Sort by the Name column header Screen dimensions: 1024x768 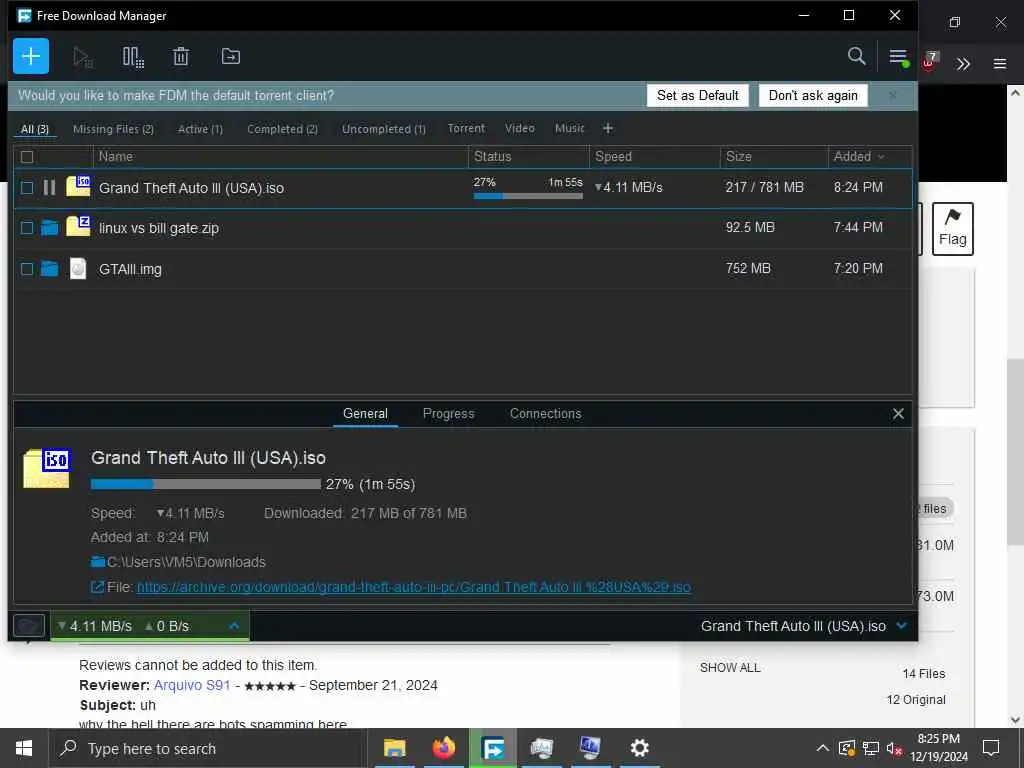pos(281,156)
